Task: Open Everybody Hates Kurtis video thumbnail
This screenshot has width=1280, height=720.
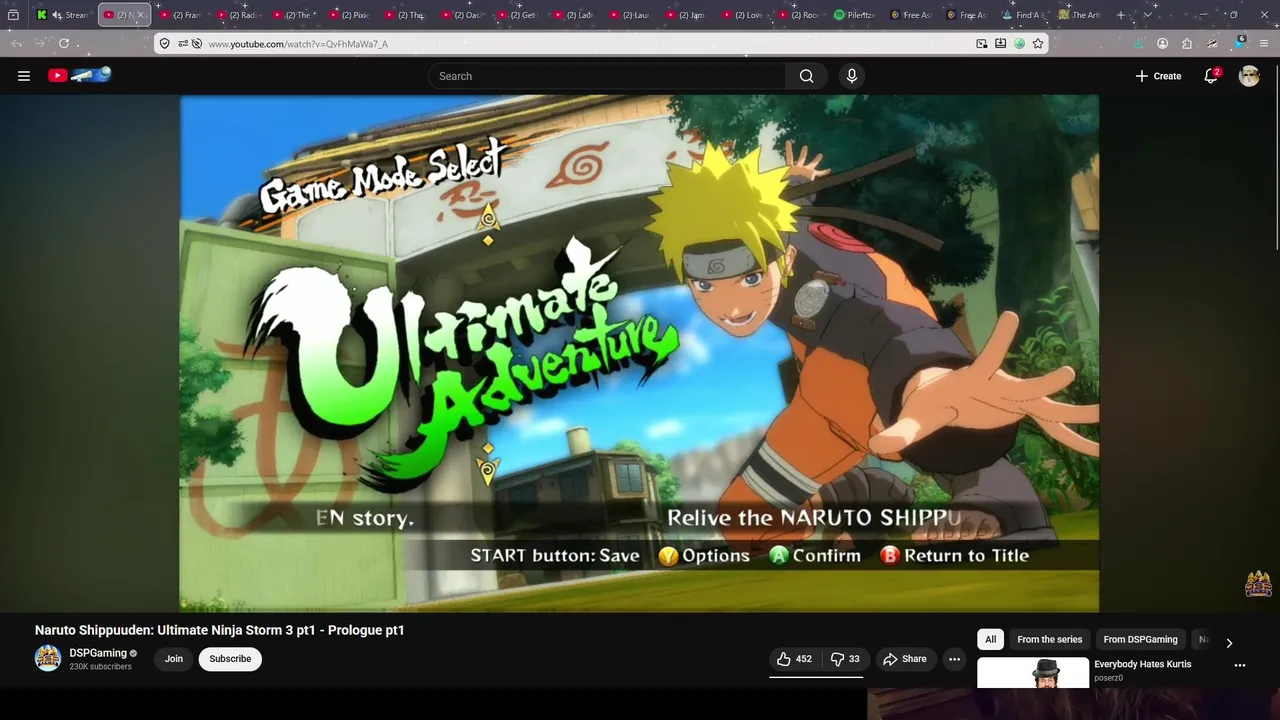Action: coord(1033,673)
